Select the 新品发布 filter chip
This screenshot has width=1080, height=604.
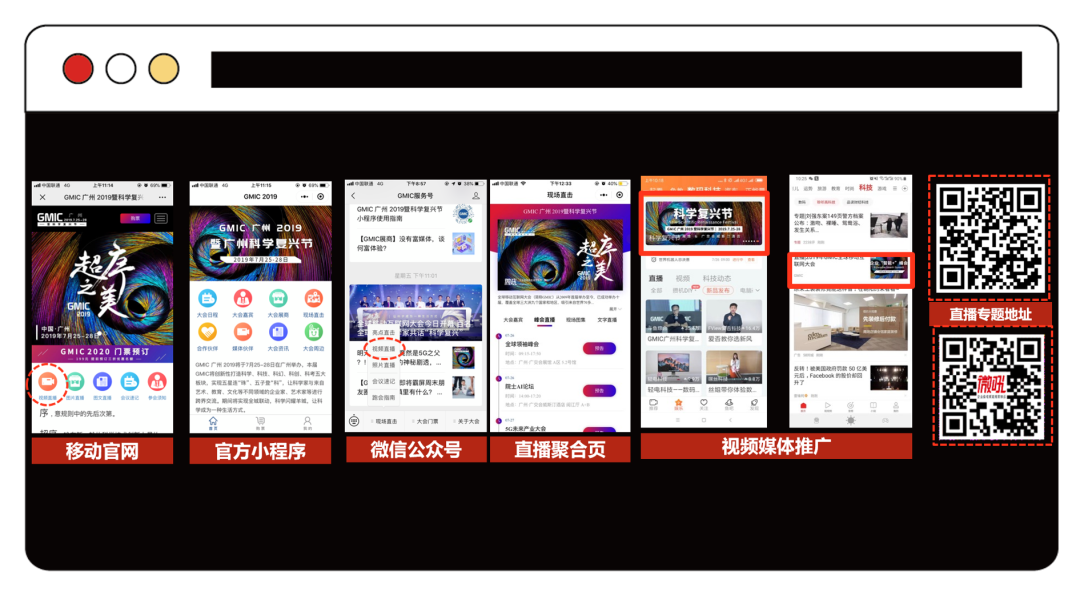718,290
